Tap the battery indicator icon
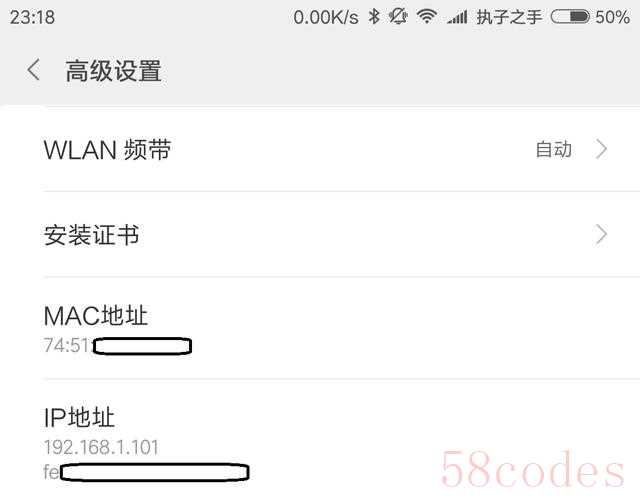This screenshot has width=640, height=500. [570, 17]
